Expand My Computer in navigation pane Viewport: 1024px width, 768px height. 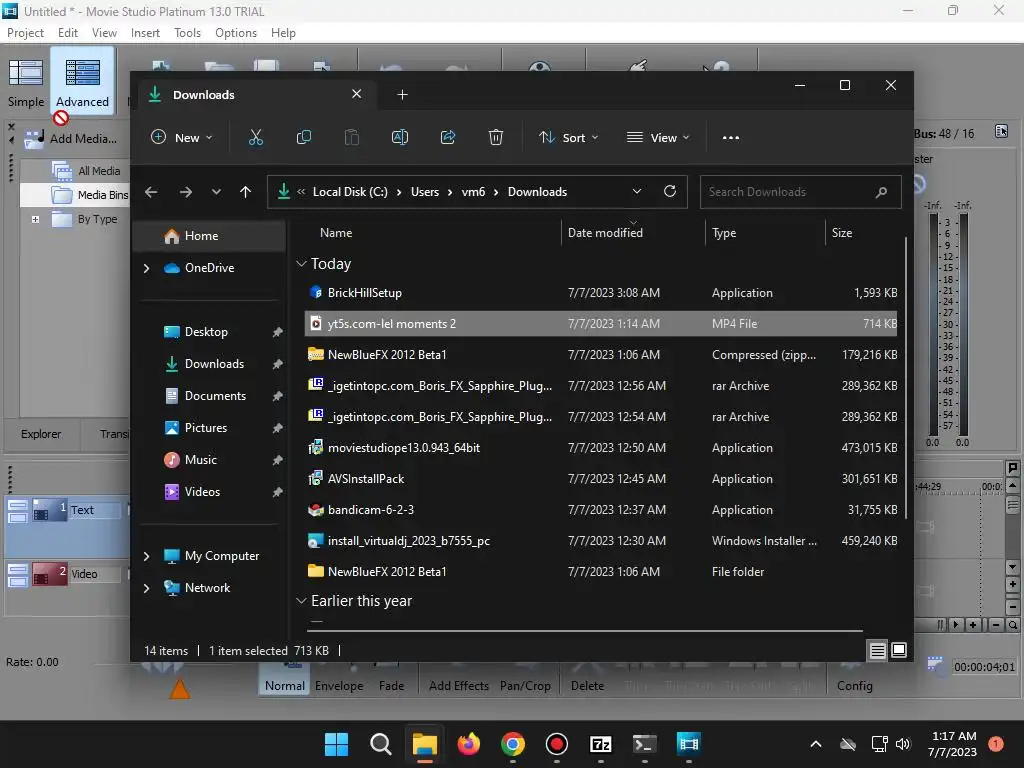[x=146, y=556]
